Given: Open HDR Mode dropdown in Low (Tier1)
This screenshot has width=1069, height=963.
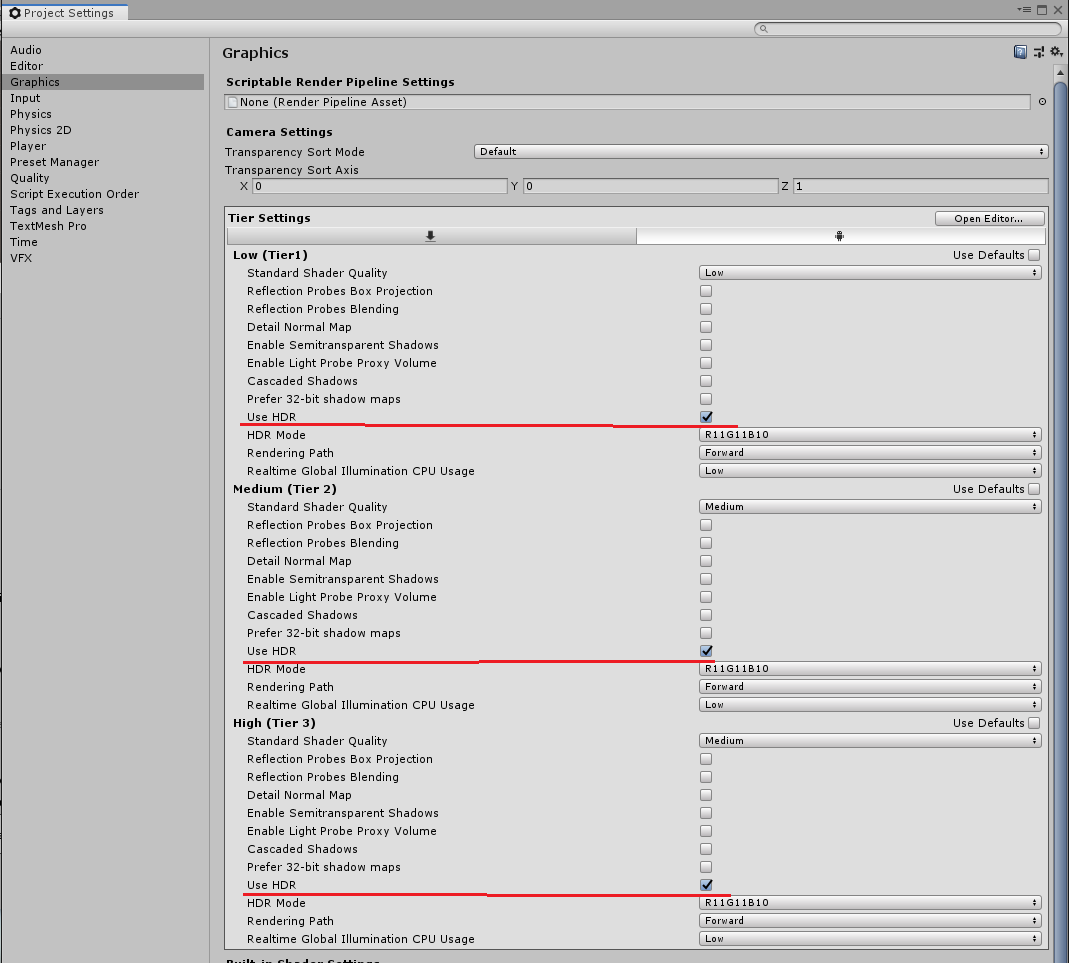Looking at the screenshot, I should (x=870, y=435).
